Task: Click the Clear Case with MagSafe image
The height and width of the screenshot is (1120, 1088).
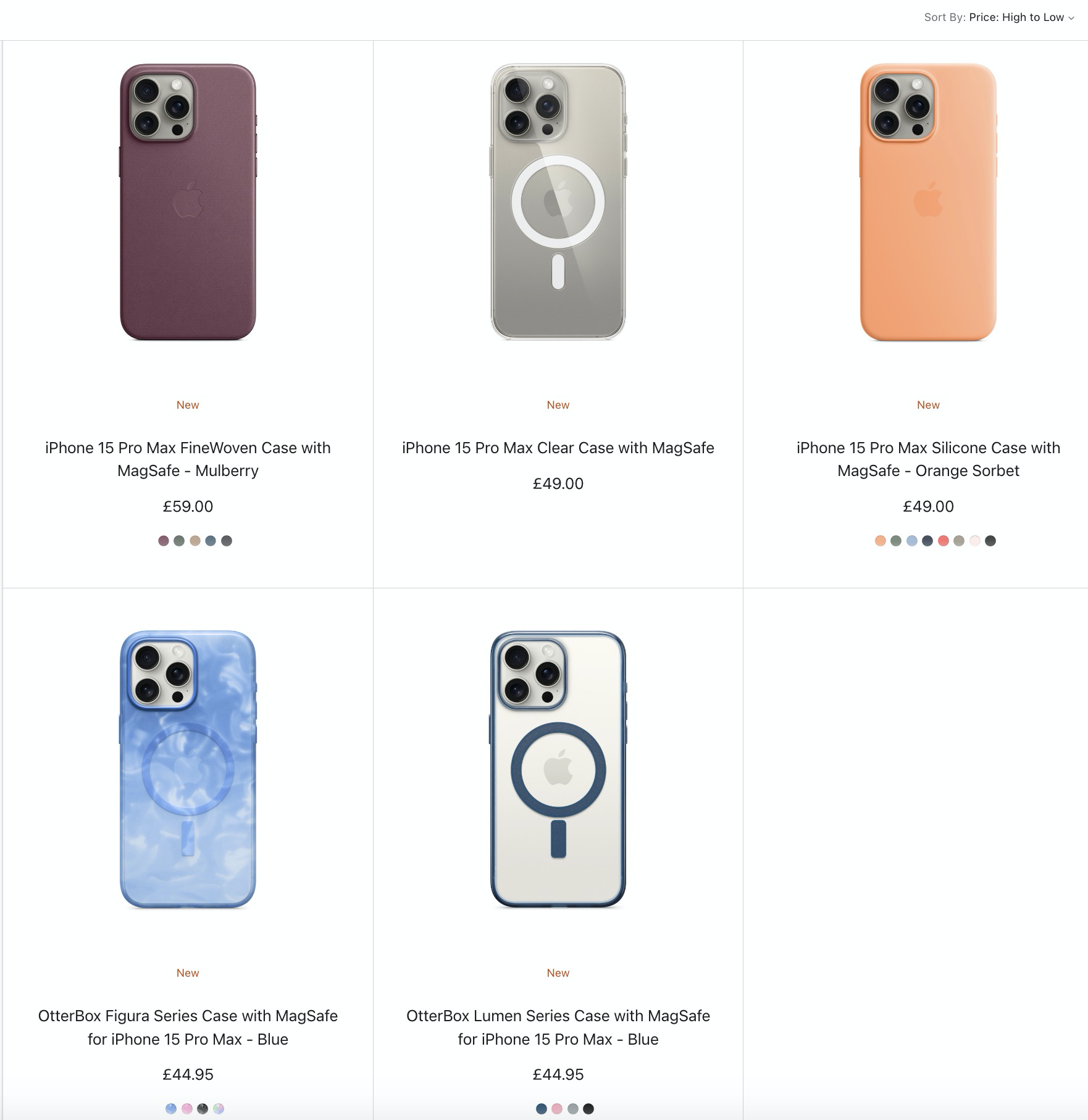Action: pyautogui.click(x=558, y=202)
